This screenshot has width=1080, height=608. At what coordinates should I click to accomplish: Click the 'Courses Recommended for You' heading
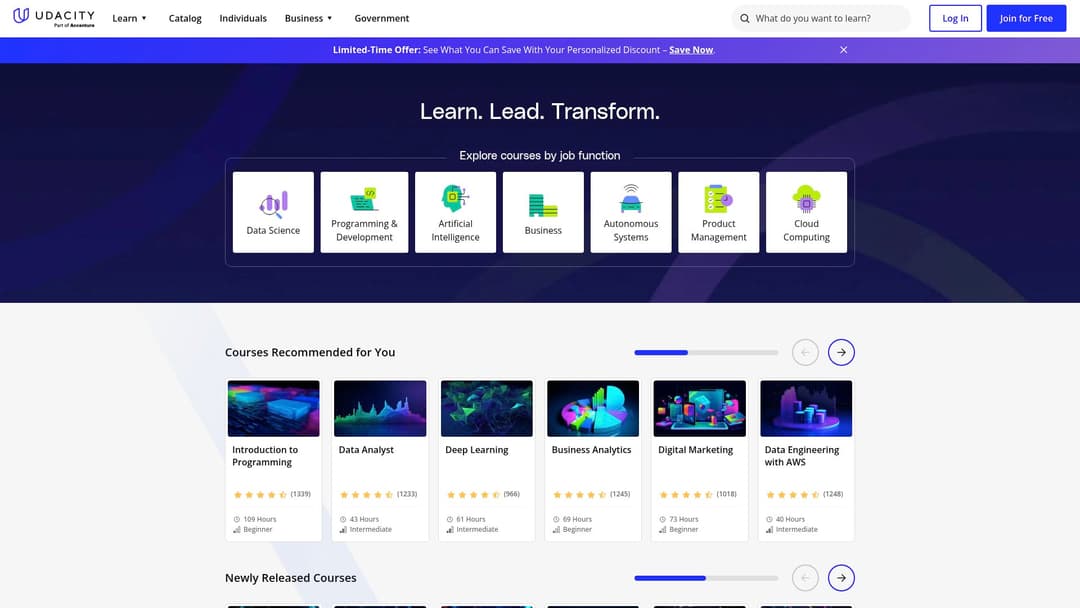point(310,353)
